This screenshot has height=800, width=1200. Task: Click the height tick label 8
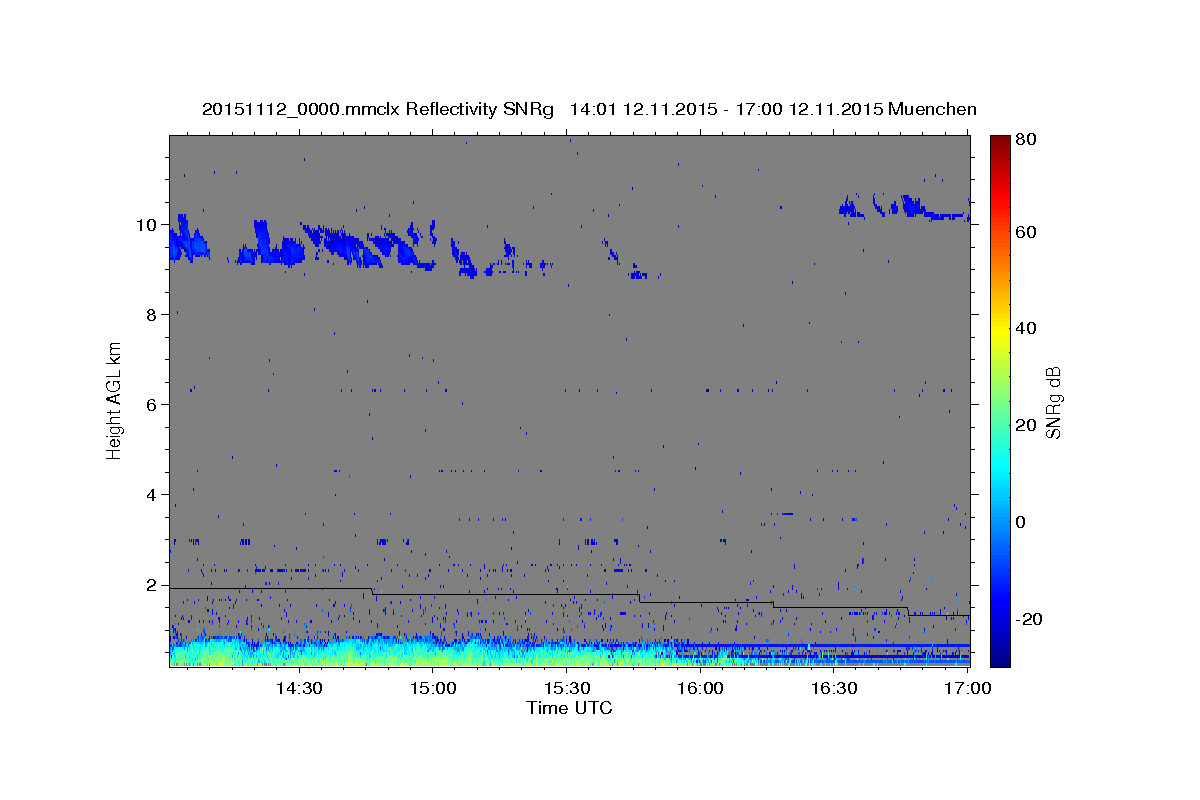coord(151,315)
